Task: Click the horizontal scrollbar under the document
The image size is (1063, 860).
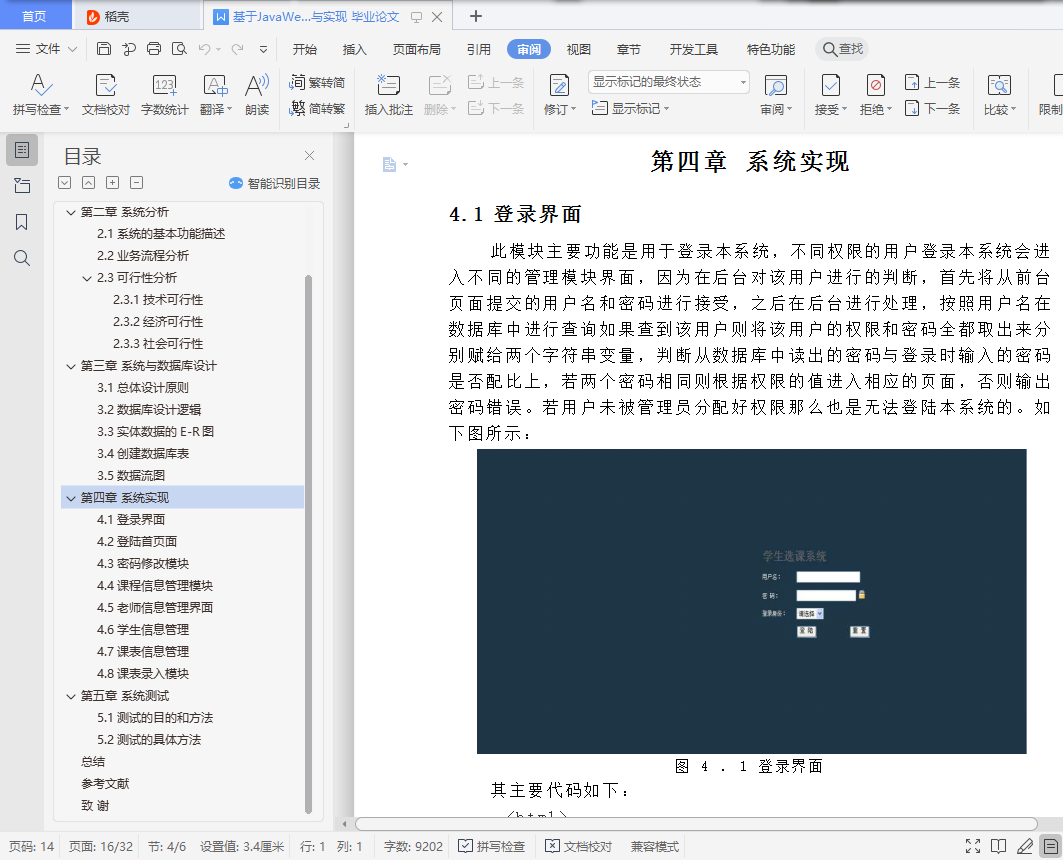Action: click(x=696, y=824)
